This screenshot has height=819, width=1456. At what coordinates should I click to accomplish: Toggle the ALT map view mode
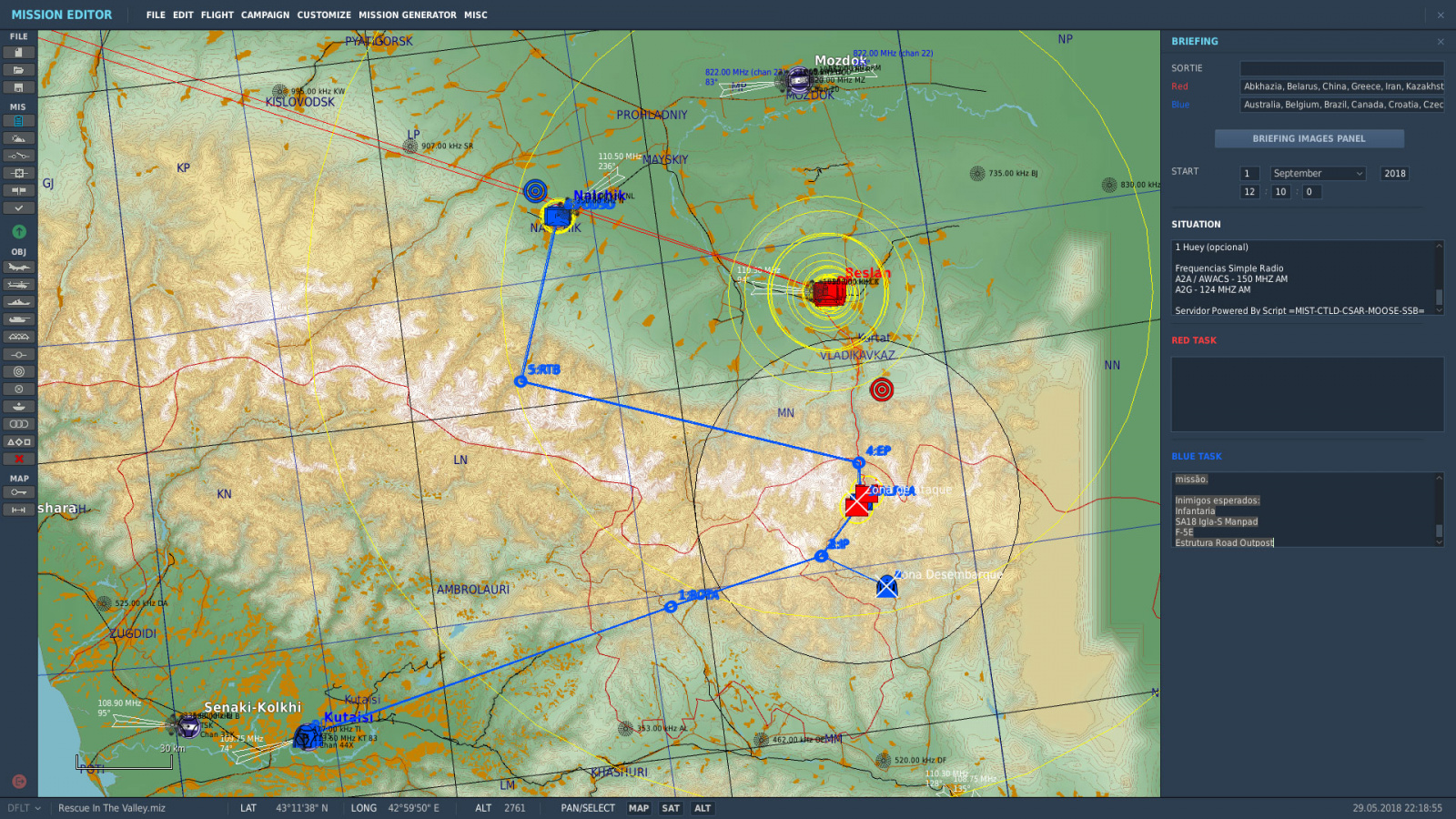(703, 808)
